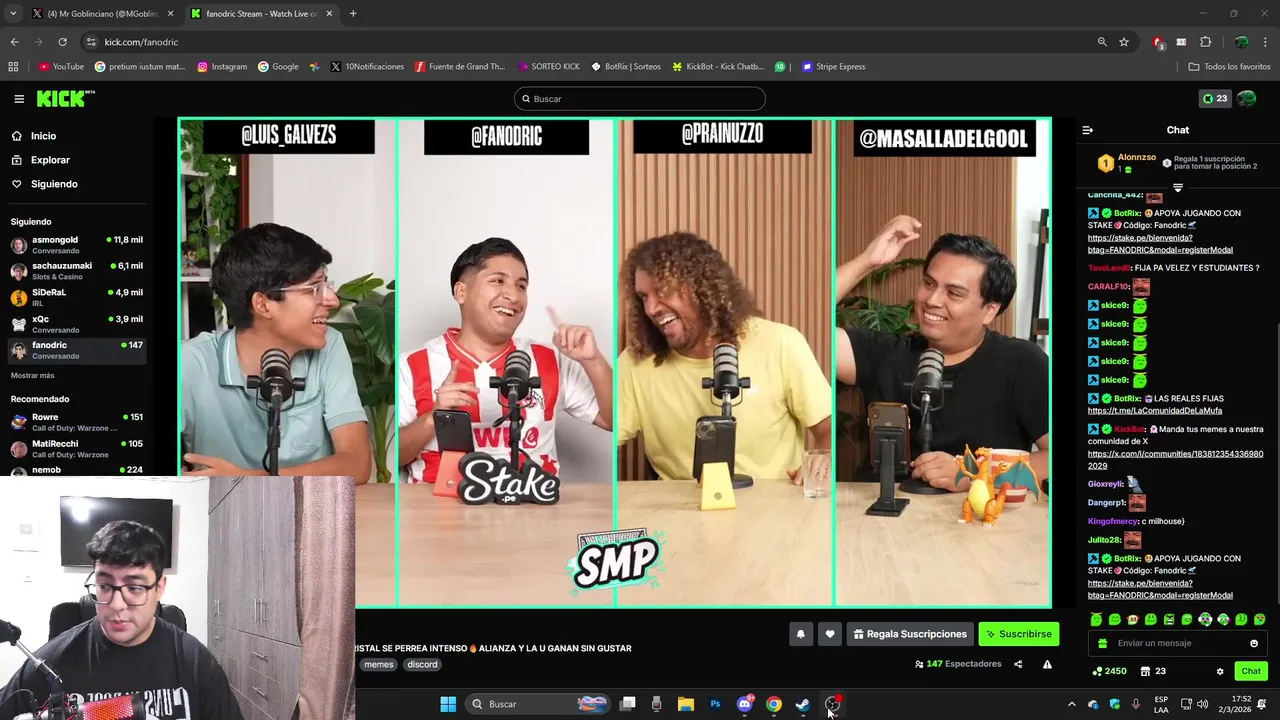Click Regala Suscripciones button

coord(910,634)
